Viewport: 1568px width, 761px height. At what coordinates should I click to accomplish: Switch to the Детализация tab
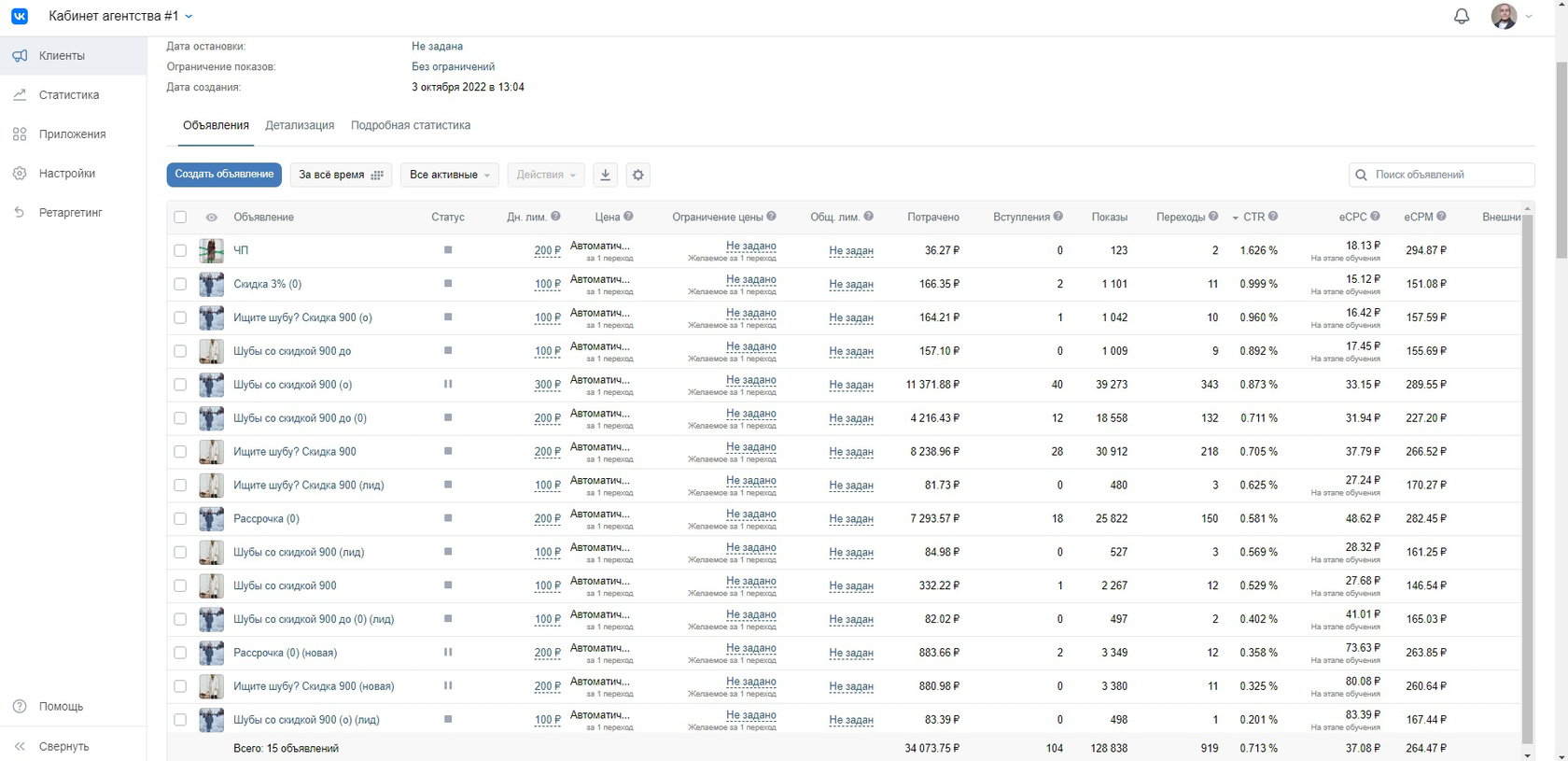(x=300, y=125)
